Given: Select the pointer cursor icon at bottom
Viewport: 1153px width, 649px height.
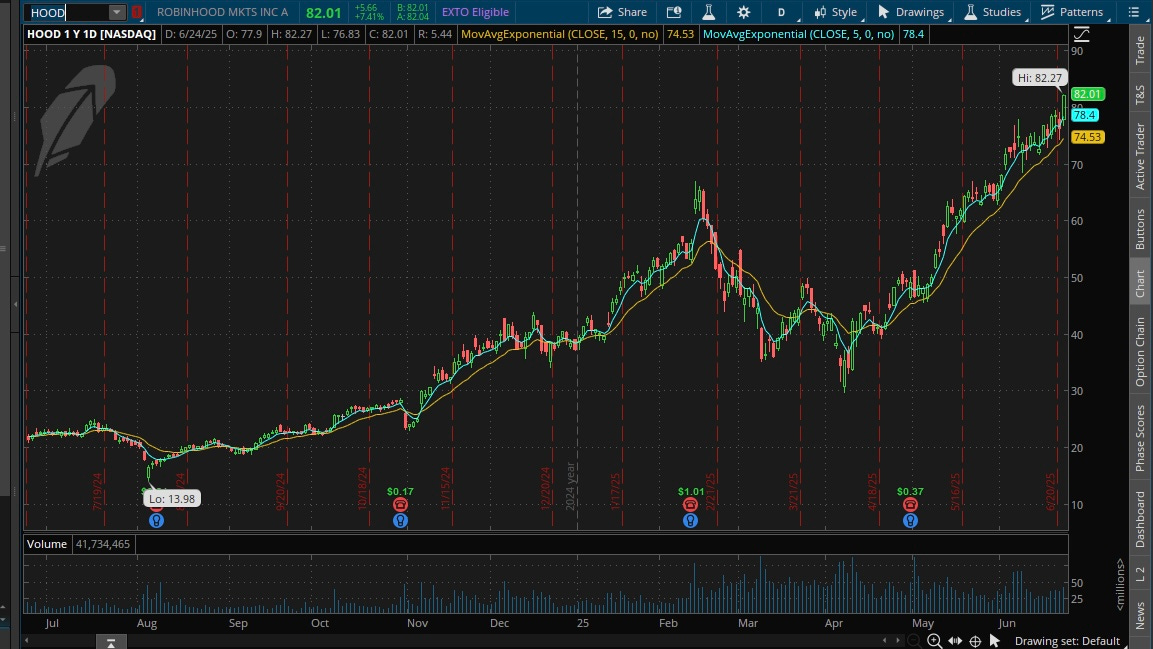Looking at the screenshot, I should [994, 641].
